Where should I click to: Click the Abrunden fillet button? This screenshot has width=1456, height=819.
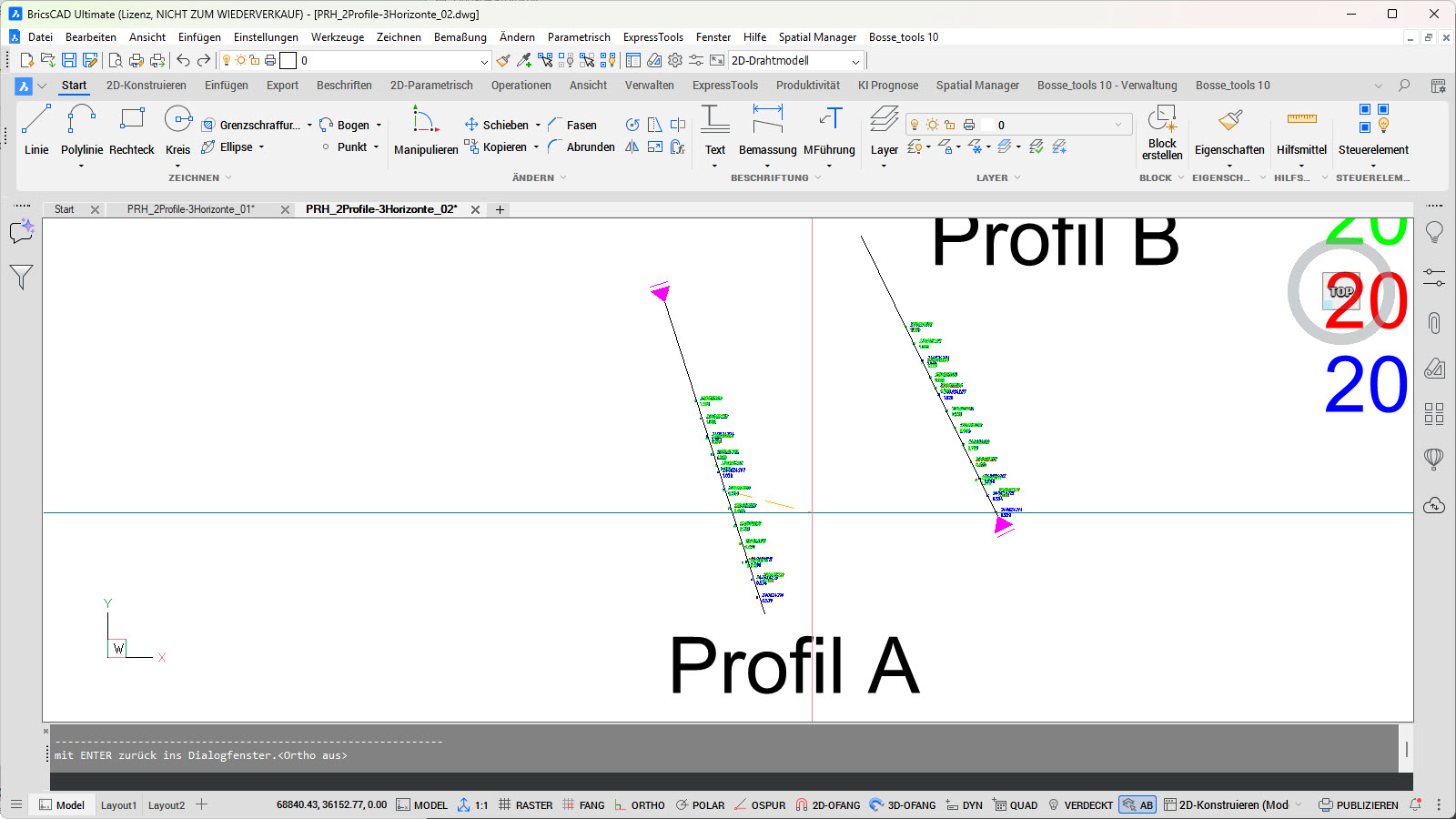tap(581, 147)
